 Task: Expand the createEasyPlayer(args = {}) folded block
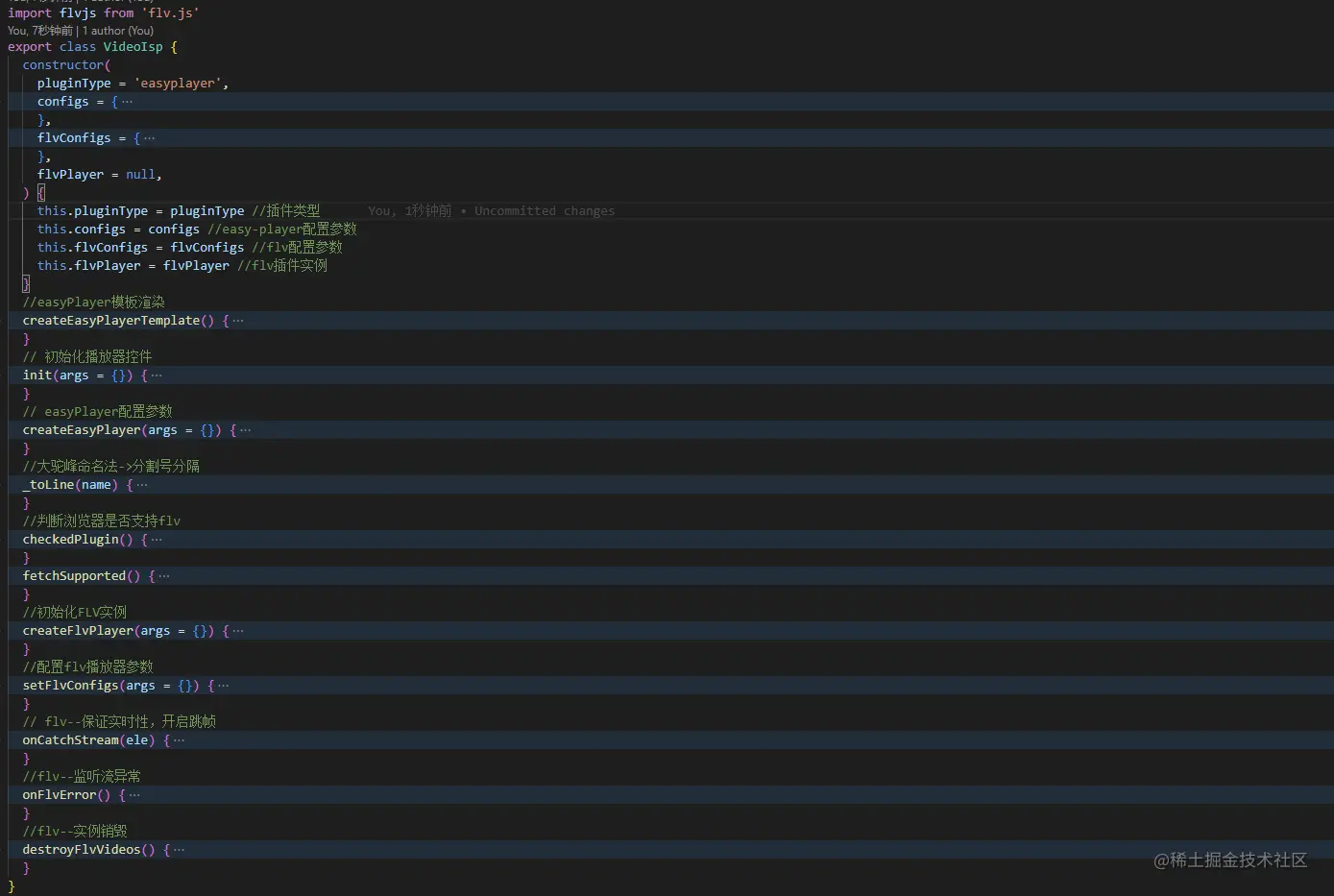(x=246, y=430)
